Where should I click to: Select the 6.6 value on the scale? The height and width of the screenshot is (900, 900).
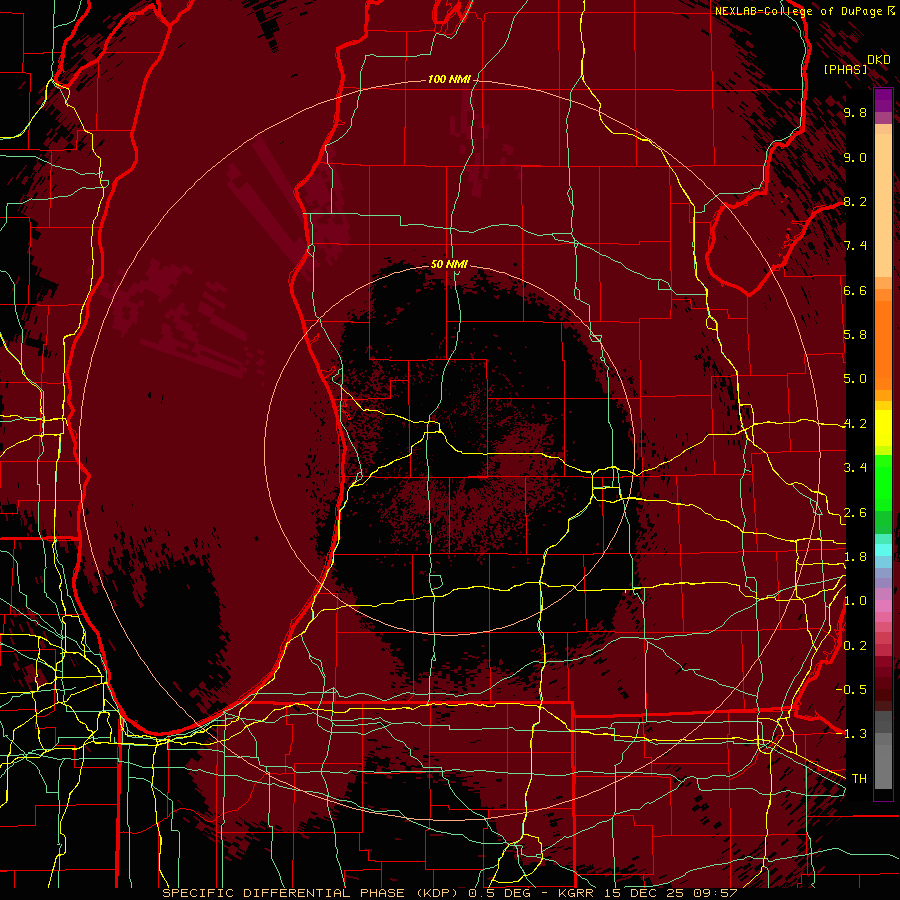point(855,290)
